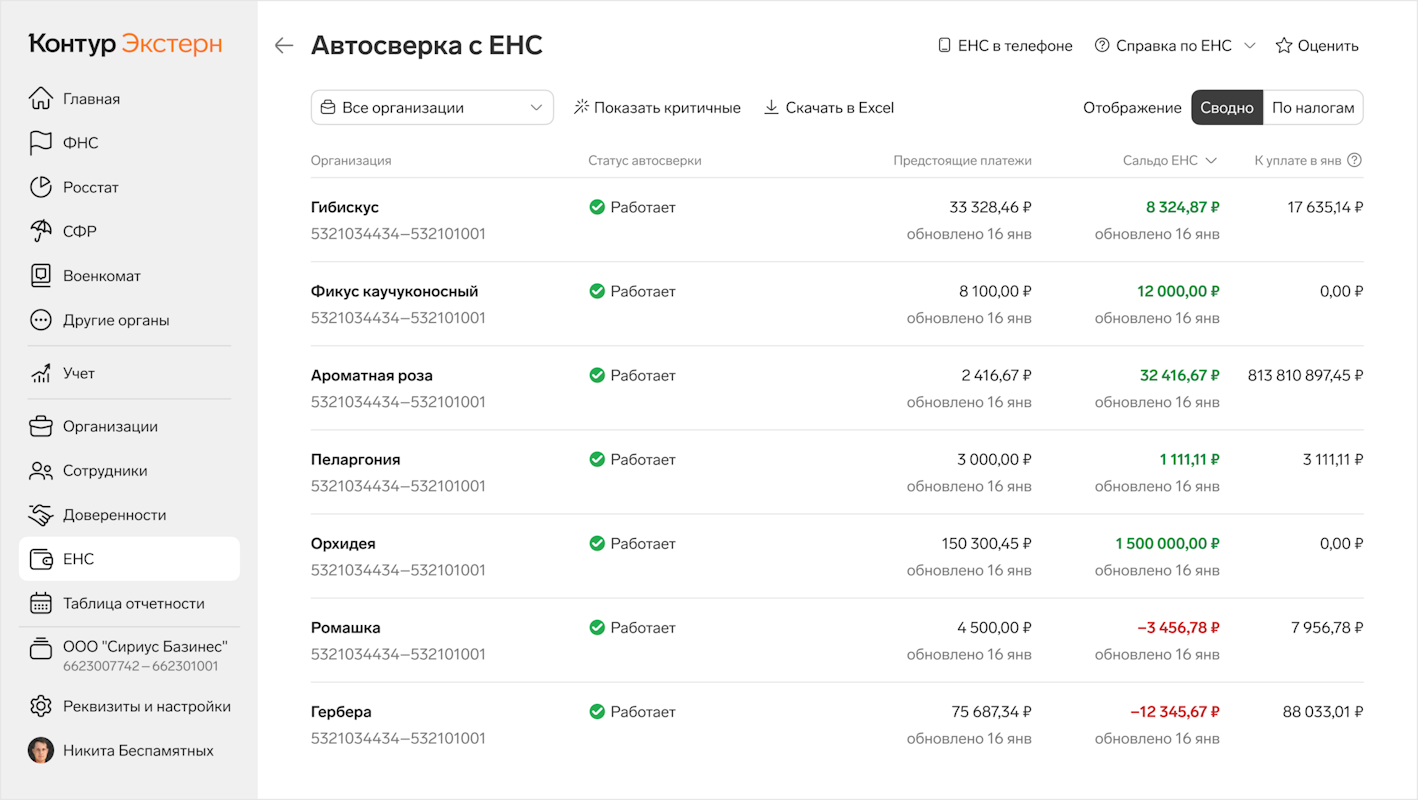1418x800 pixels.
Task: Click the umbrella icon for СФР
Action: pos(40,231)
